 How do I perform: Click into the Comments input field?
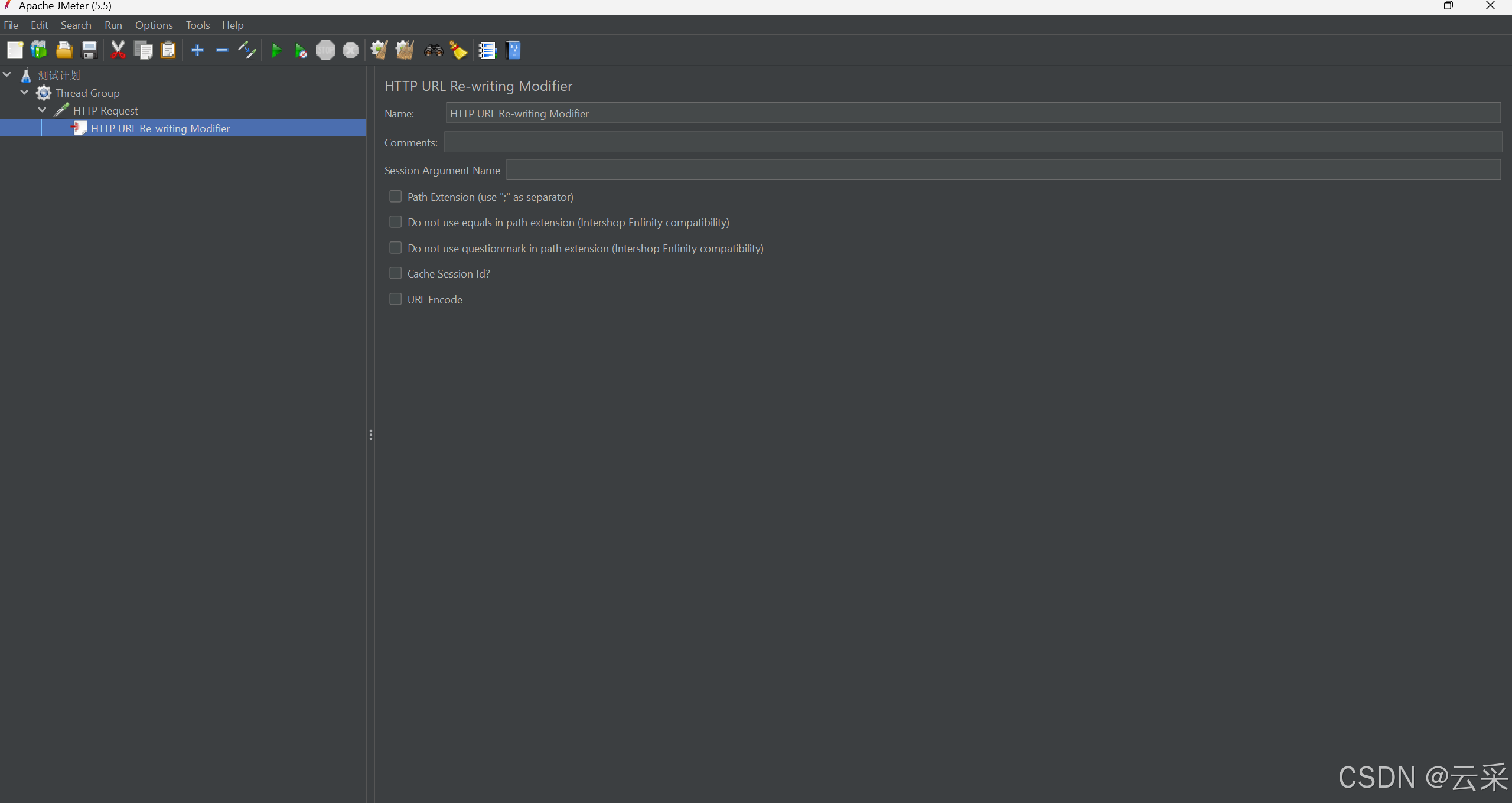click(973, 142)
